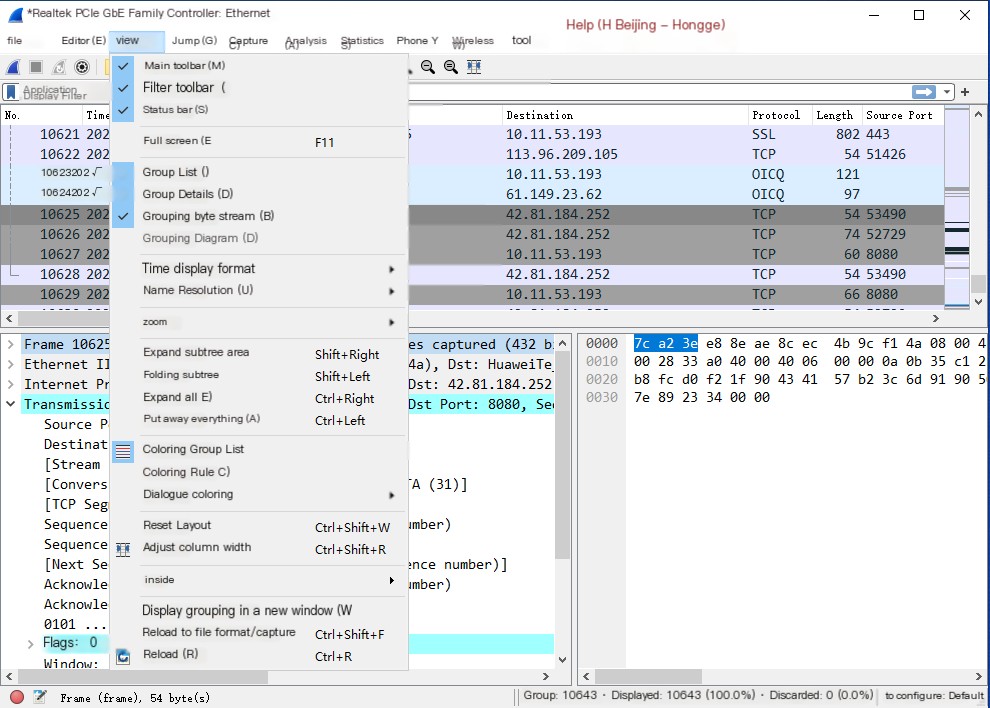Open the Help menu
Screen dimensions: 990x708
click(x=645, y=25)
